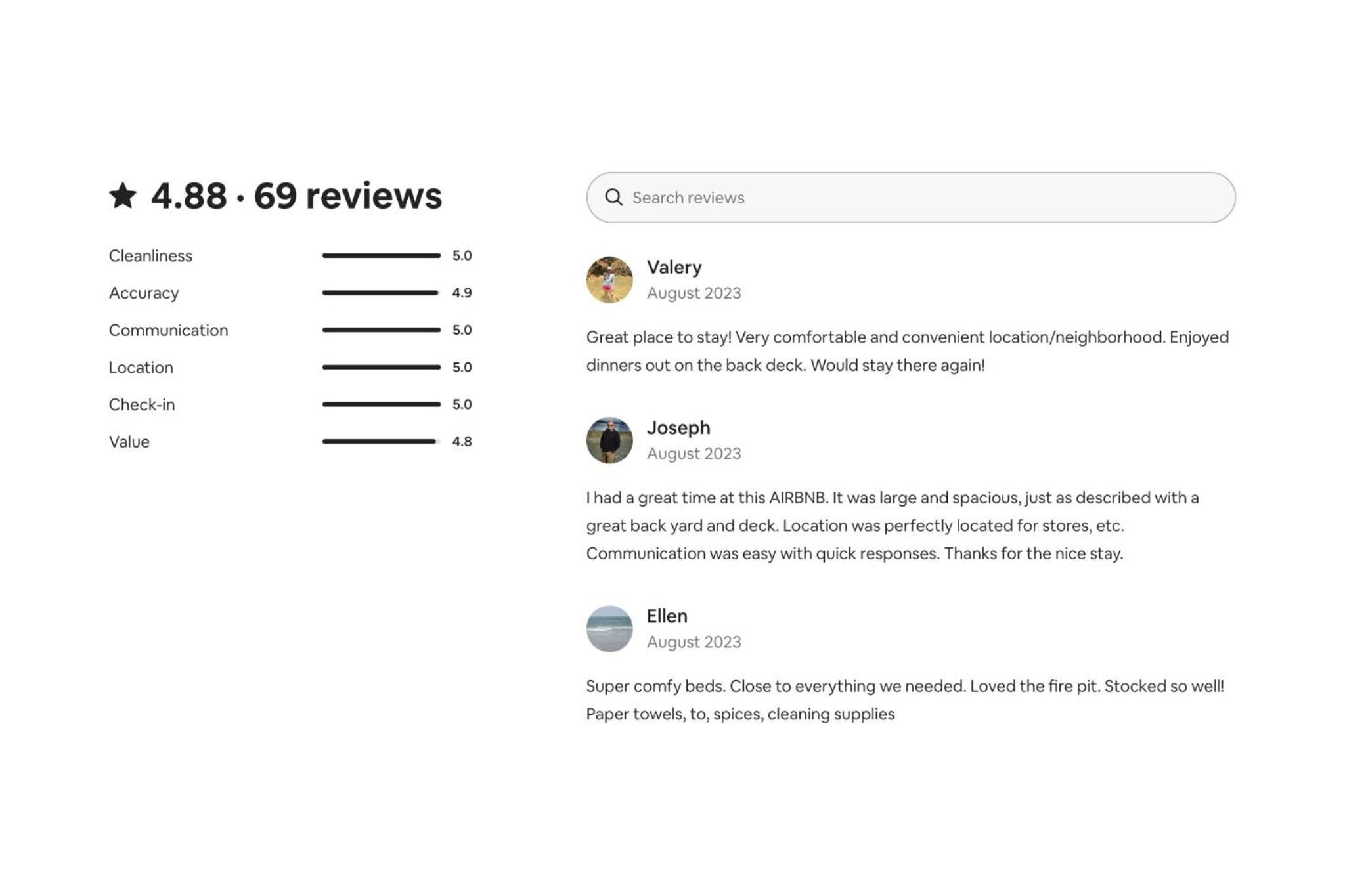
Task: Open Ellen's profile photo
Action: [x=609, y=629]
